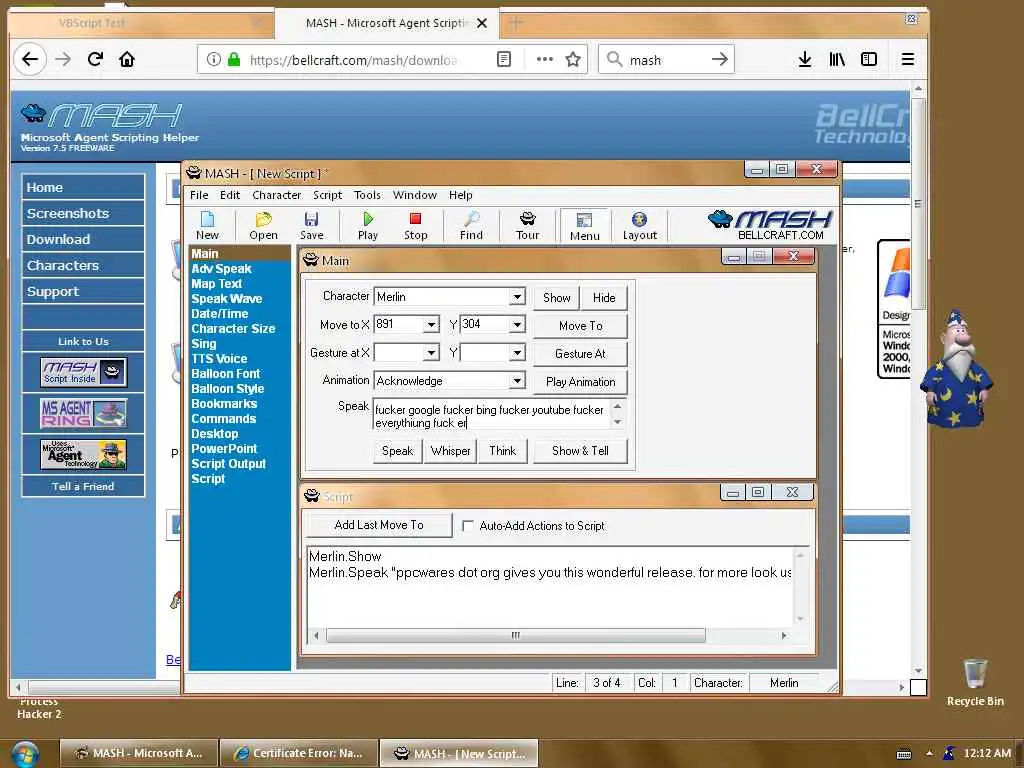The height and width of the screenshot is (768, 1024).
Task: Click the Move To button
Action: tap(581, 326)
